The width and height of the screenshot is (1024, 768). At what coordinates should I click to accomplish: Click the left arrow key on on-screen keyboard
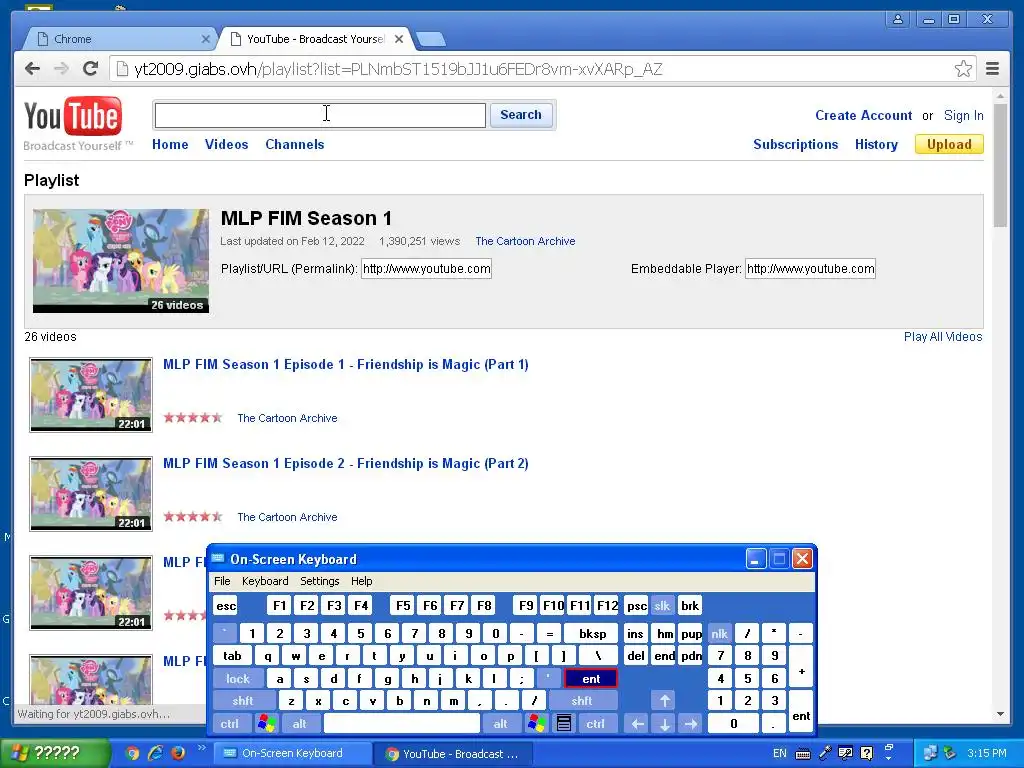(x=637, y=724)
